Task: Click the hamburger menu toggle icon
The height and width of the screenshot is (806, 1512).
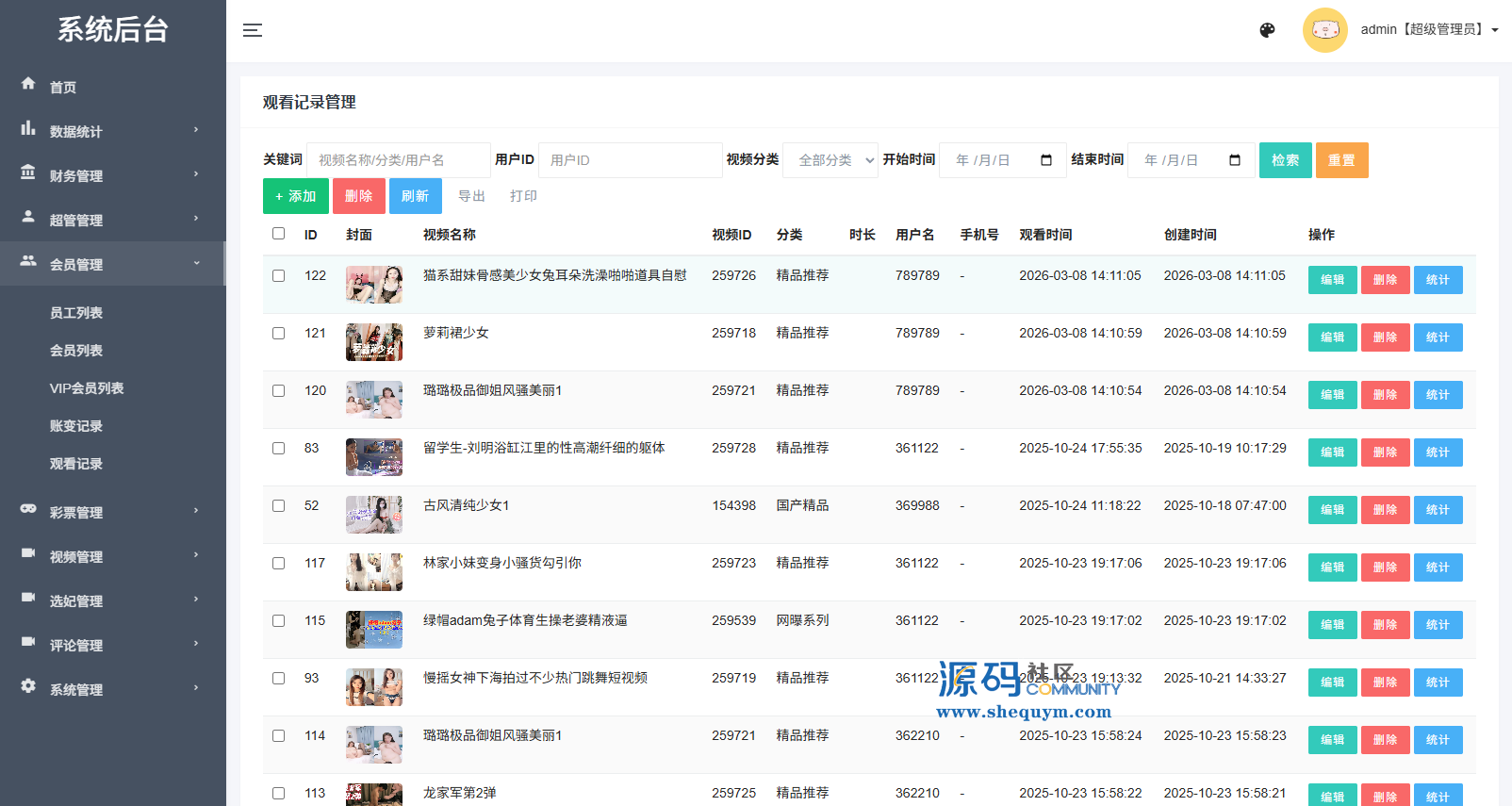Action: [x=252, y=30]
